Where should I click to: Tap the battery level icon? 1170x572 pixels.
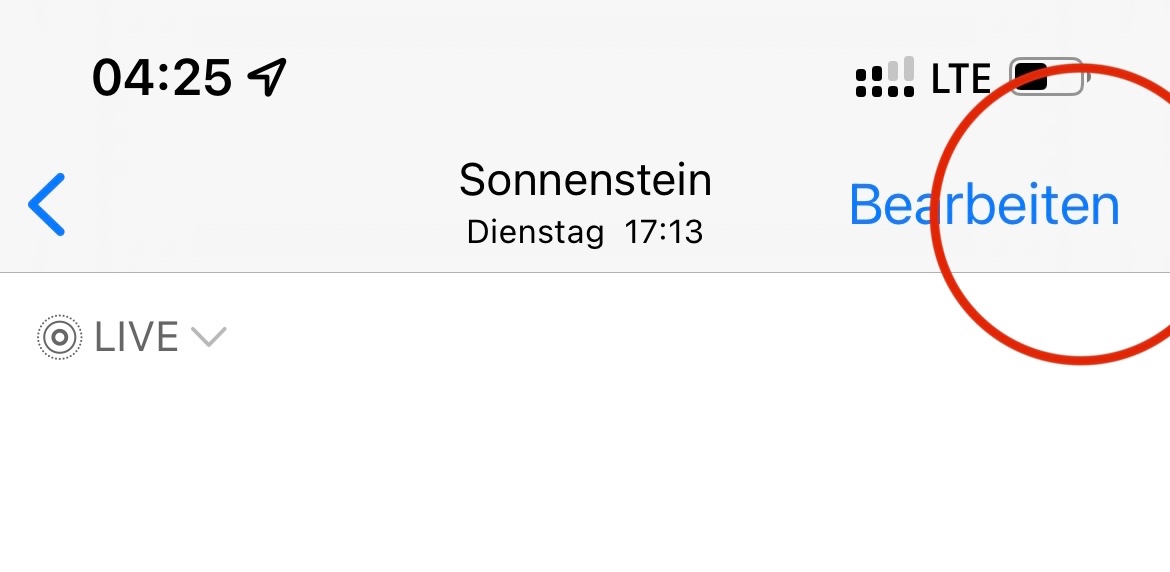pos(1045,77)
